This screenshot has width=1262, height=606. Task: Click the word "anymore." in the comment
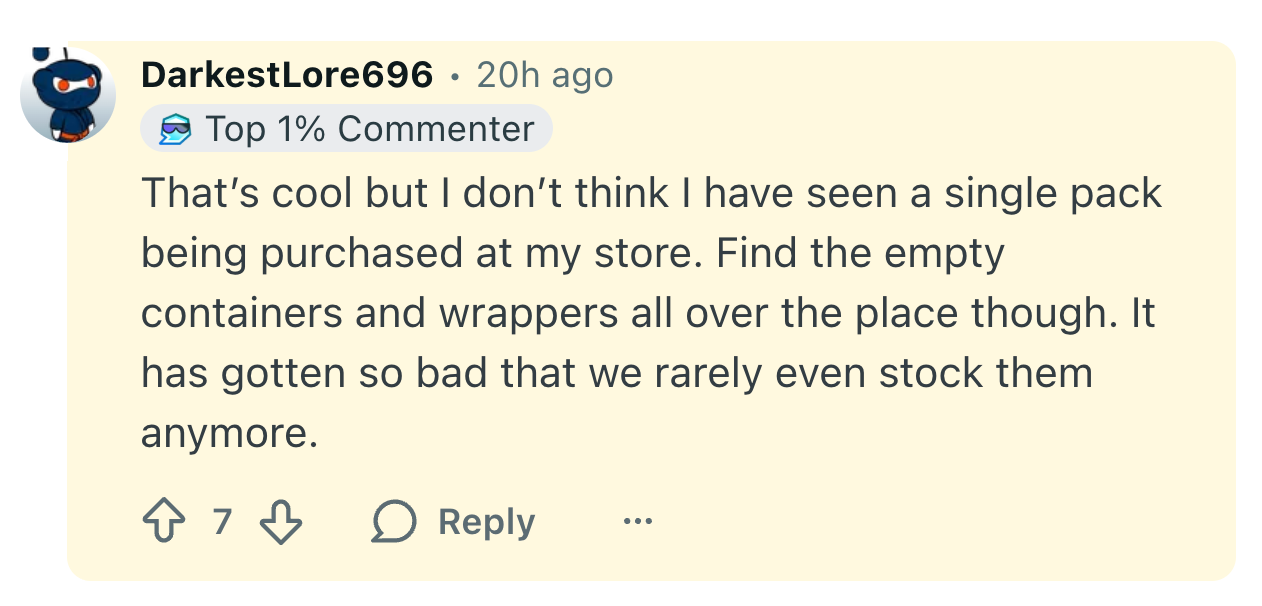click(x=229, y=434)
